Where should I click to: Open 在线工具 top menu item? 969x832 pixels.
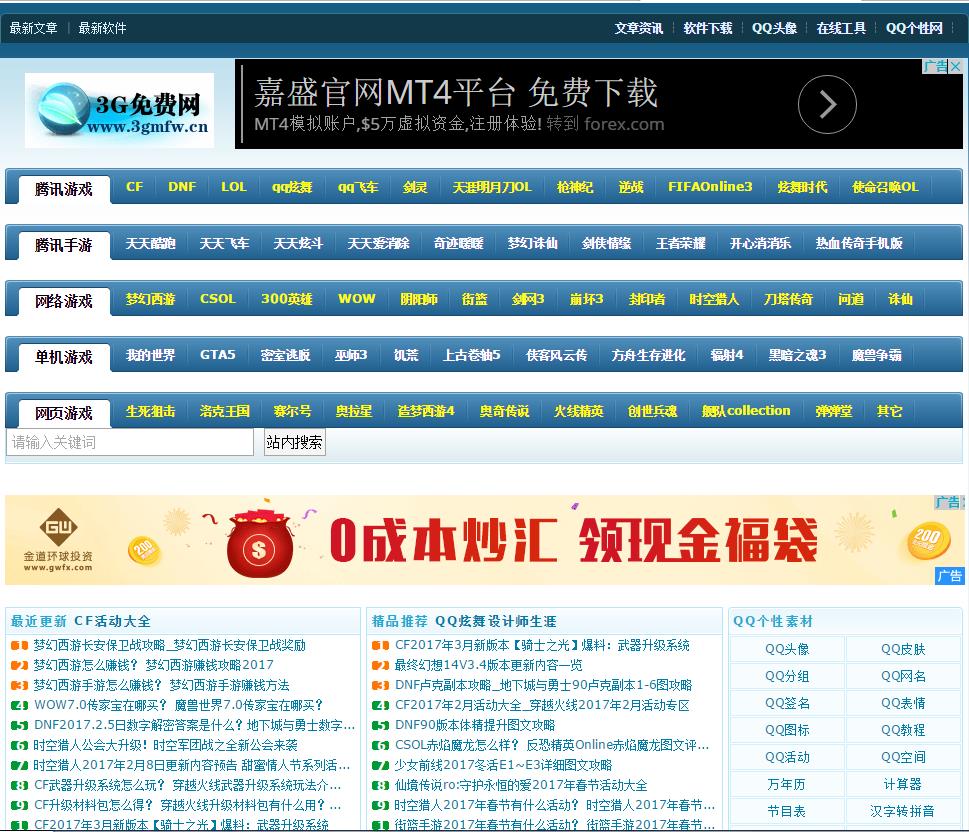[x=841, y=28]
